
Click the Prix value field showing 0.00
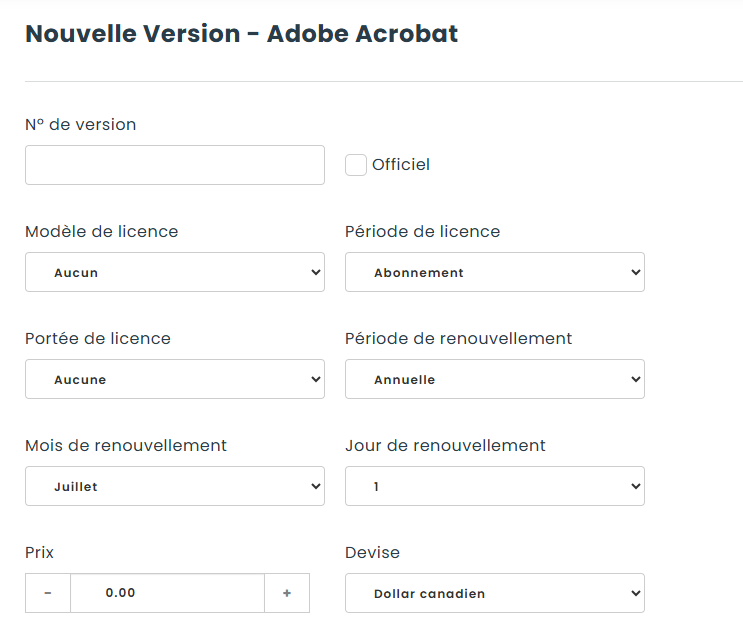(x=167, y=593)
